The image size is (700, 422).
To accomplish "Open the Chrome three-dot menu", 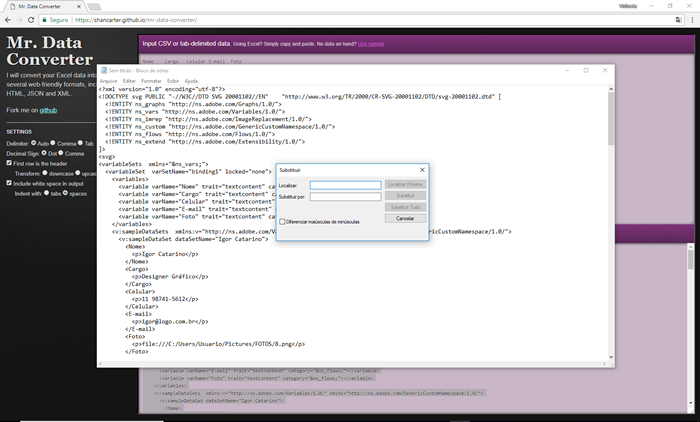I will [692, 20].
